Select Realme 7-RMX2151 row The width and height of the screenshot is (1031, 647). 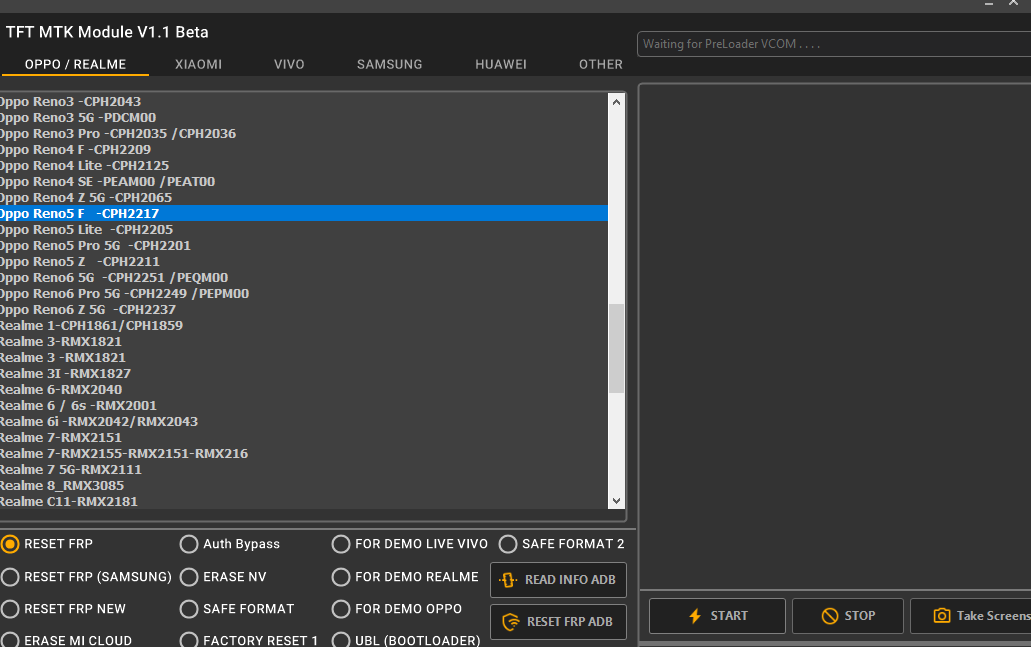[304, 438]
